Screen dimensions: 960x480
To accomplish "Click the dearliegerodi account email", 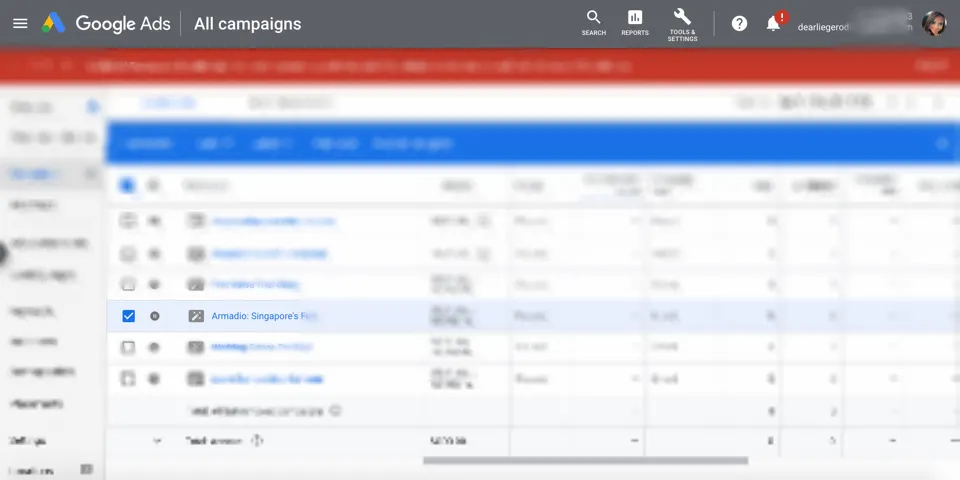I will tap(822, 27).
